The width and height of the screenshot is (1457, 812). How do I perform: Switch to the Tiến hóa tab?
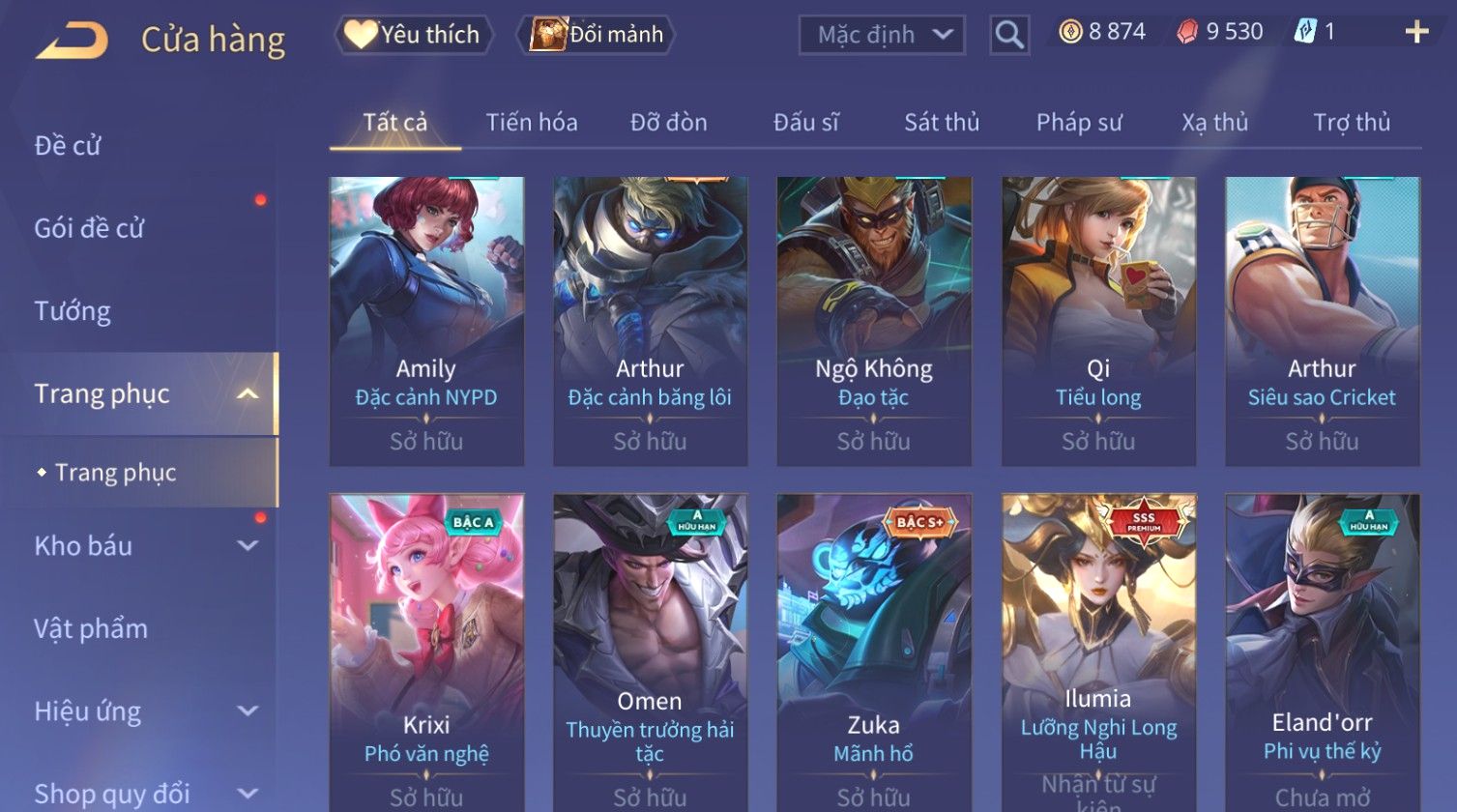532,123
